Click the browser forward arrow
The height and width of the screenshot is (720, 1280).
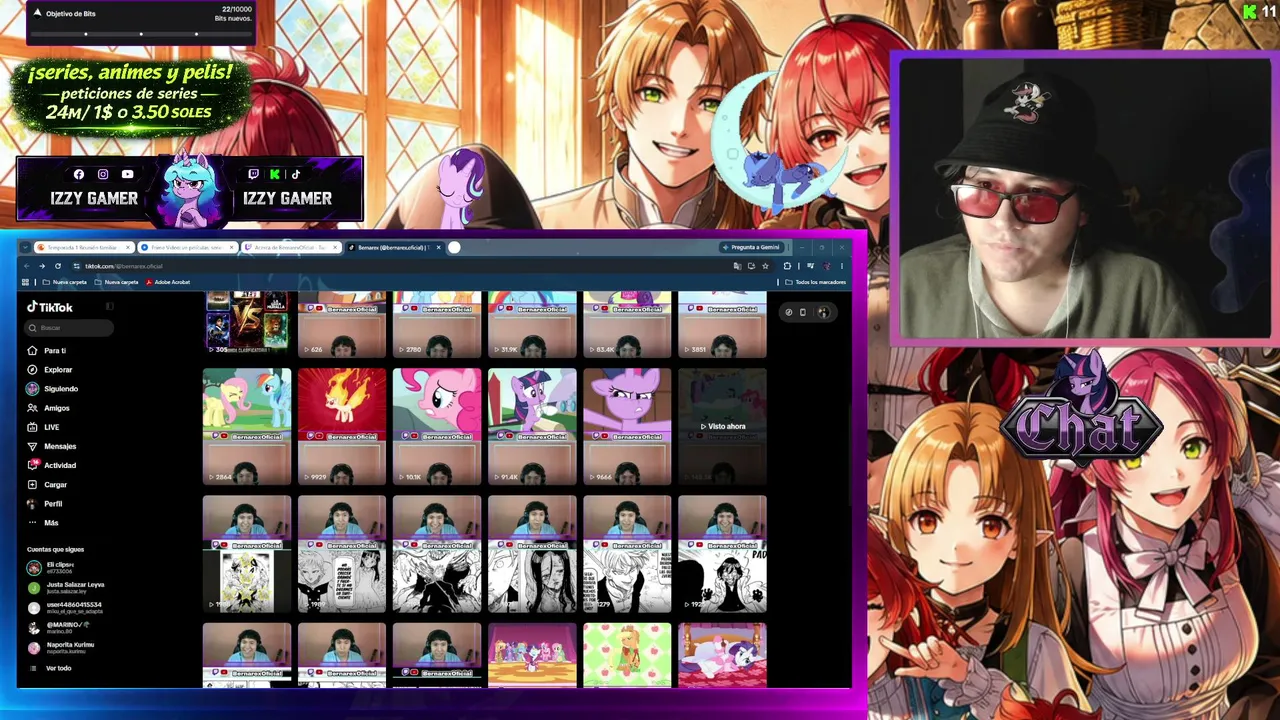[x=42, y=266]
